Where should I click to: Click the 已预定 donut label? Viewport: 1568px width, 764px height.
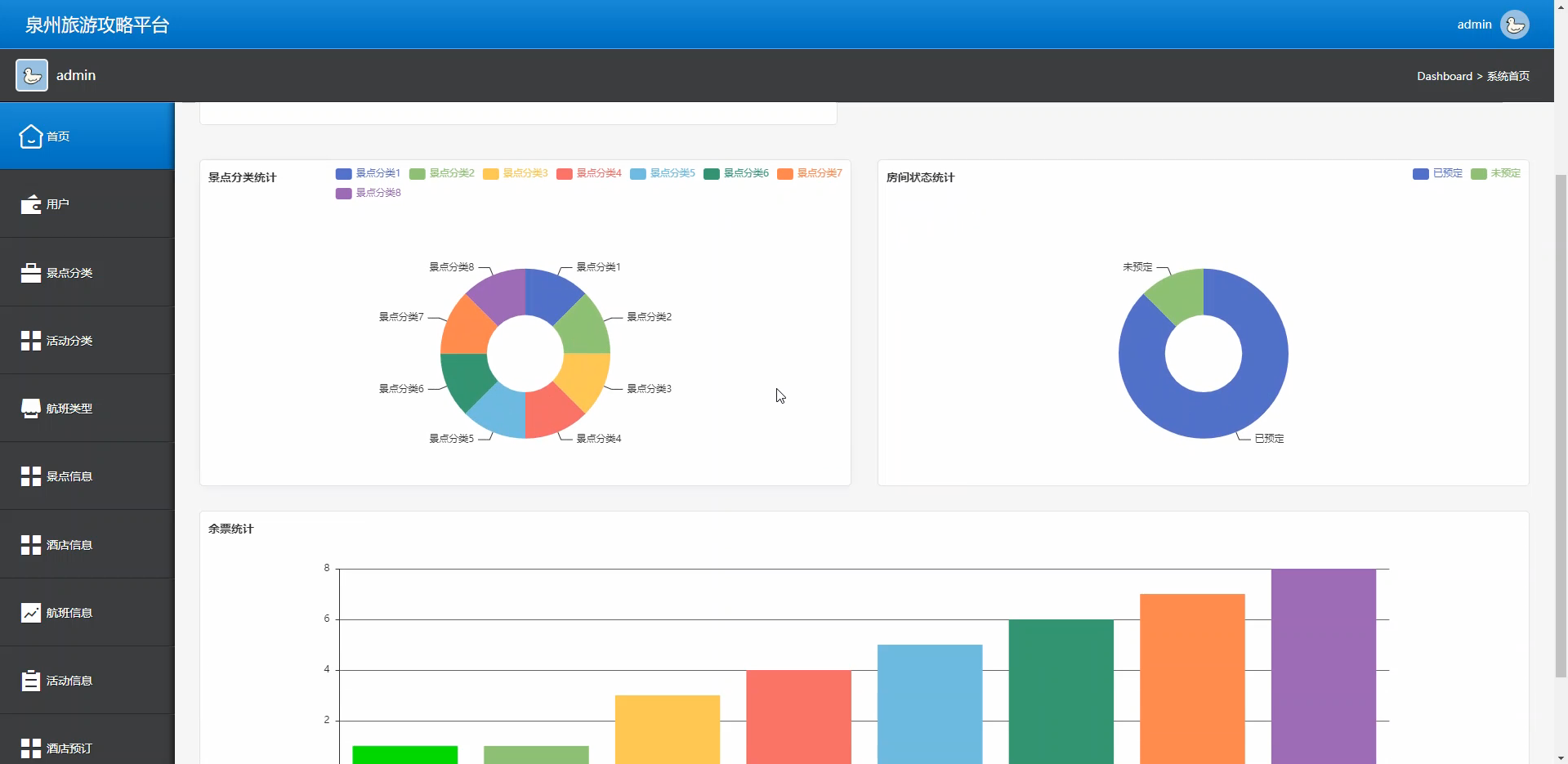(x=1270, y=439)
